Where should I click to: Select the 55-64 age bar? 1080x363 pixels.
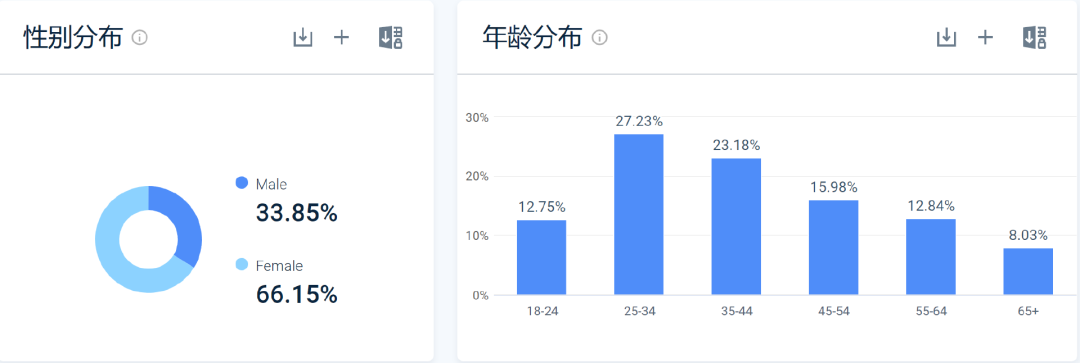click(x=931, y=257)
